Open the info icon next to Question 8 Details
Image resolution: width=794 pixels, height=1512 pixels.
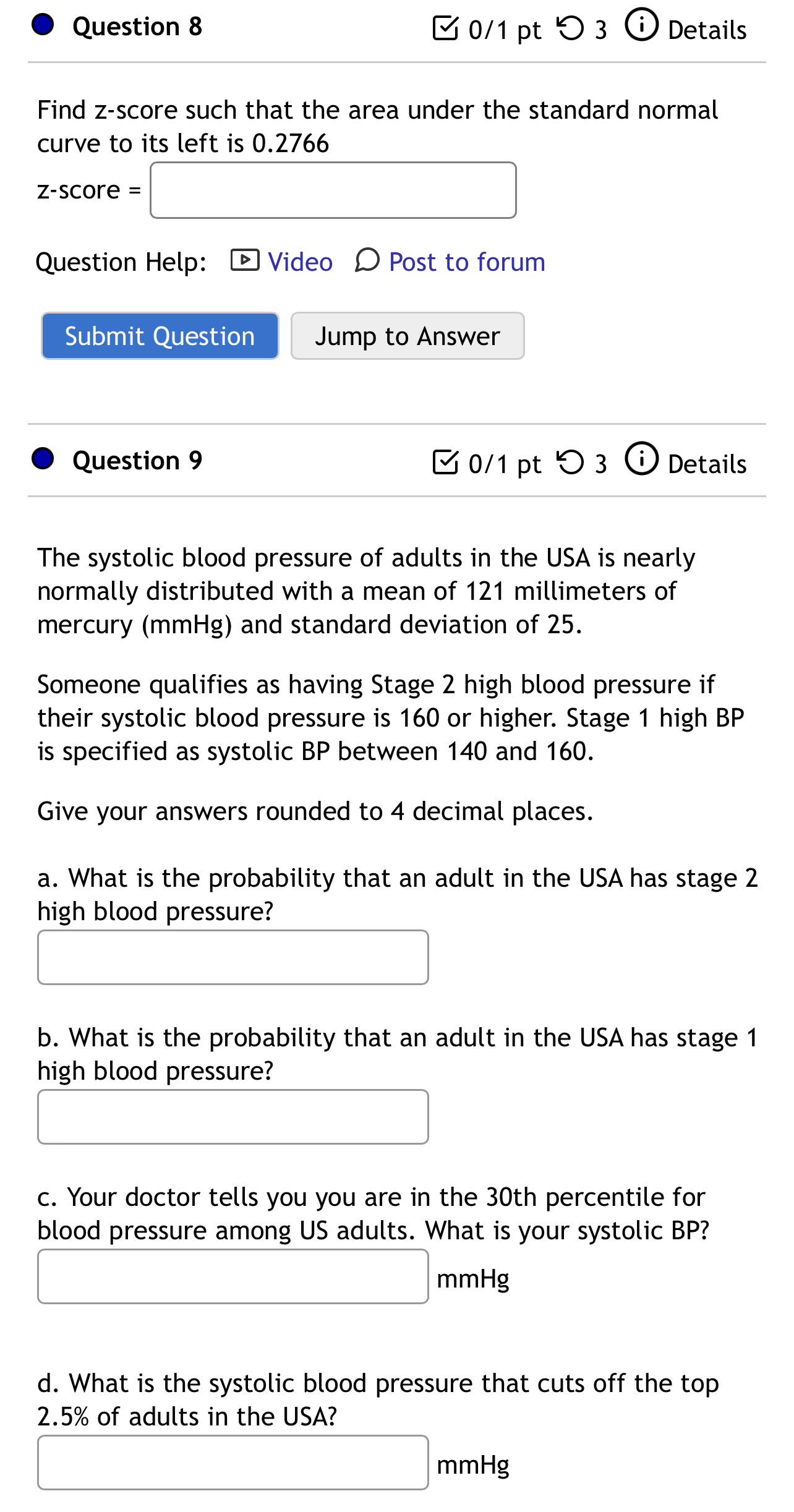(x=641, y=26)
